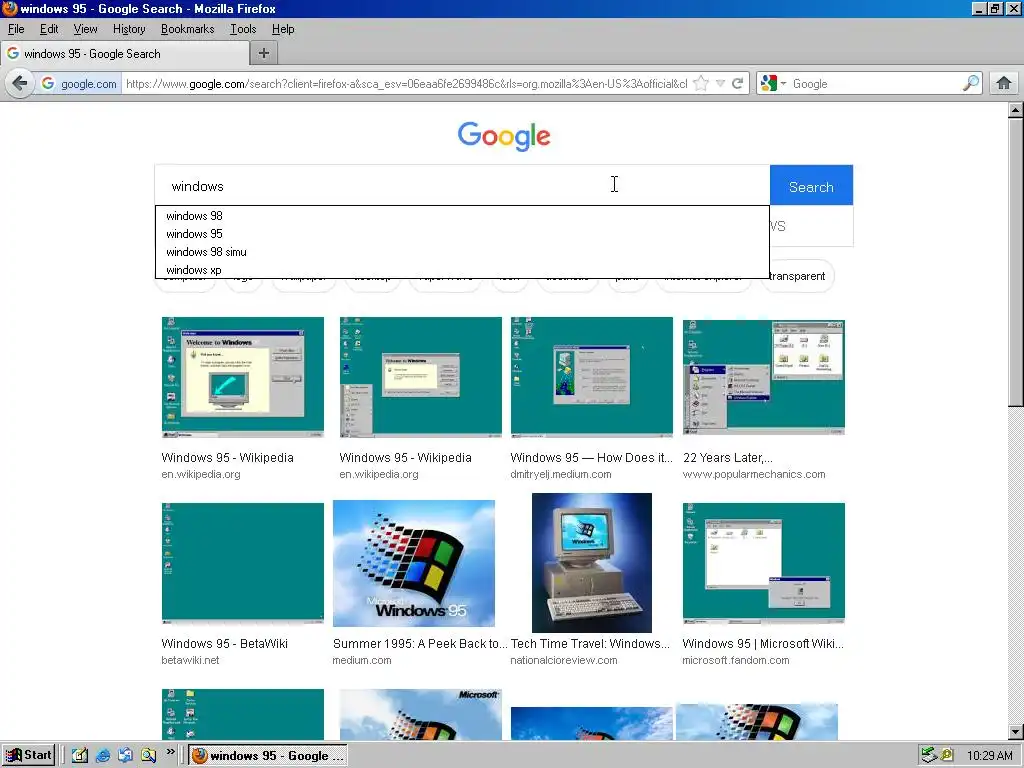Open the Windows Start menu
The image size is (1024, 768).
click(29, 755)
